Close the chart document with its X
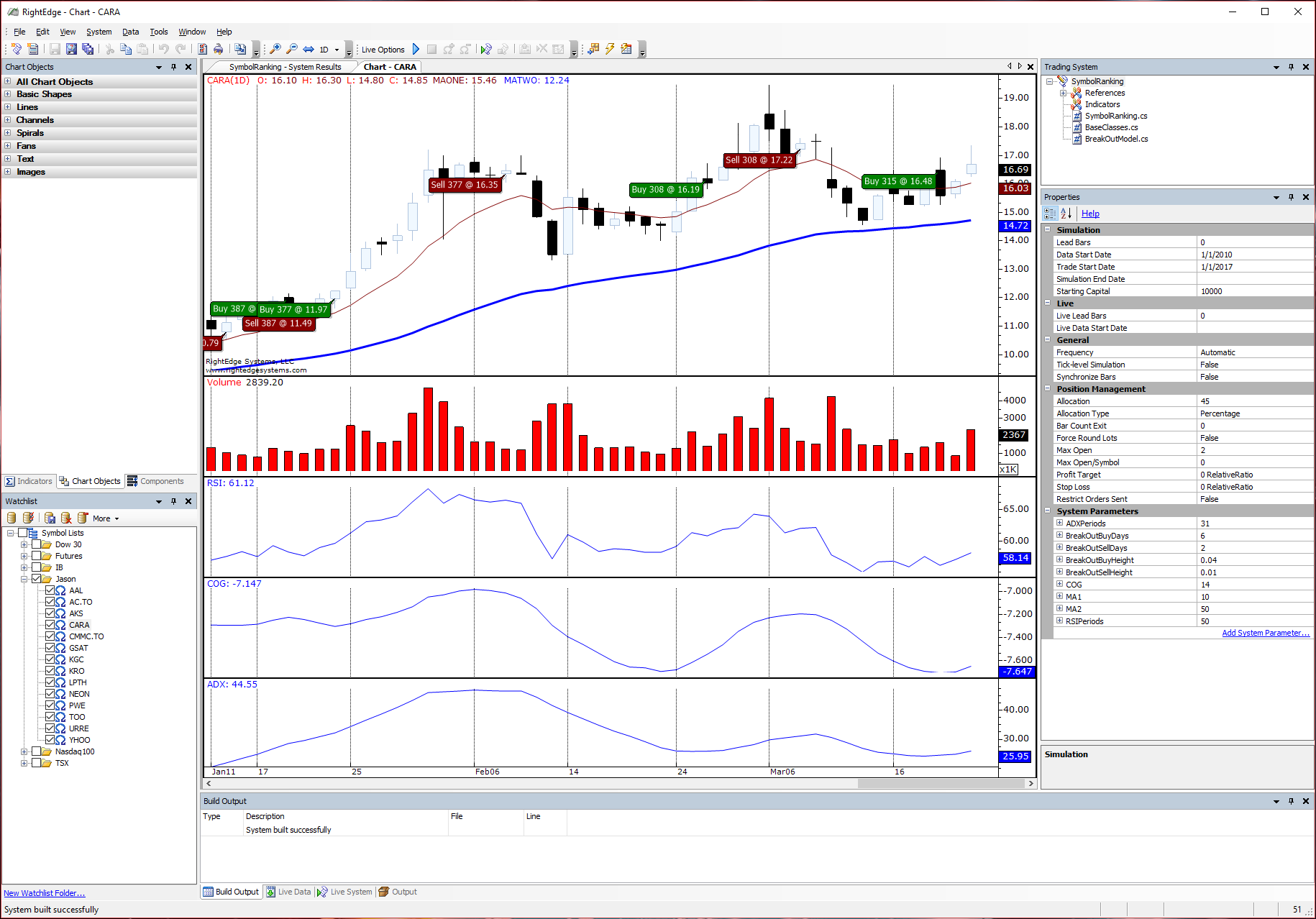The width and height of the screenshot is (1316, 919). click(x=1031, y=67)
